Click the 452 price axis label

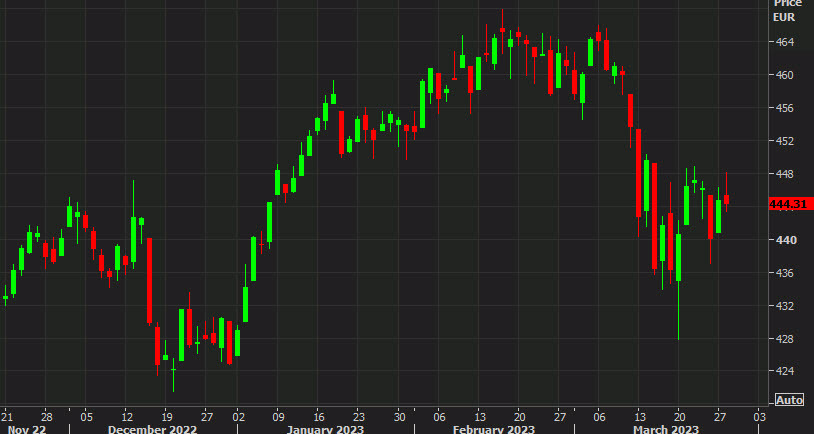(x=783, y=141)
